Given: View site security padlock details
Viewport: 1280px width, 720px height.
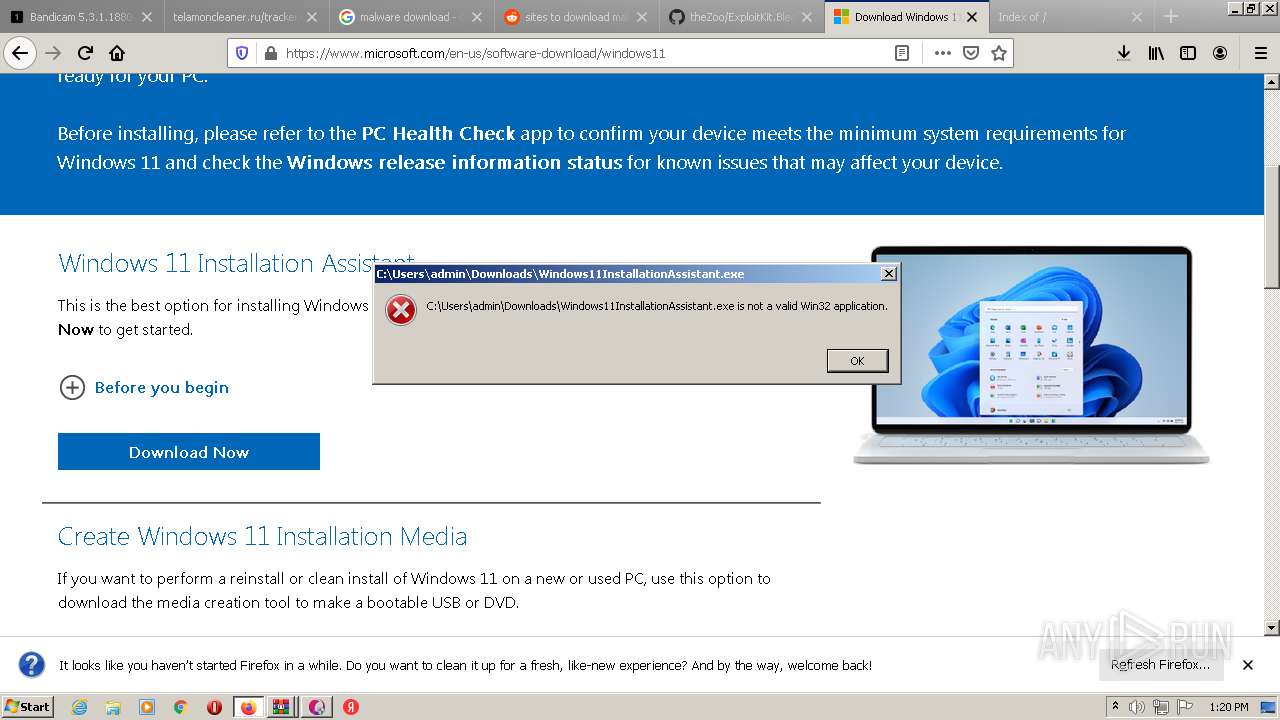Looking at the screenshot, I should (x=269, y=53).
